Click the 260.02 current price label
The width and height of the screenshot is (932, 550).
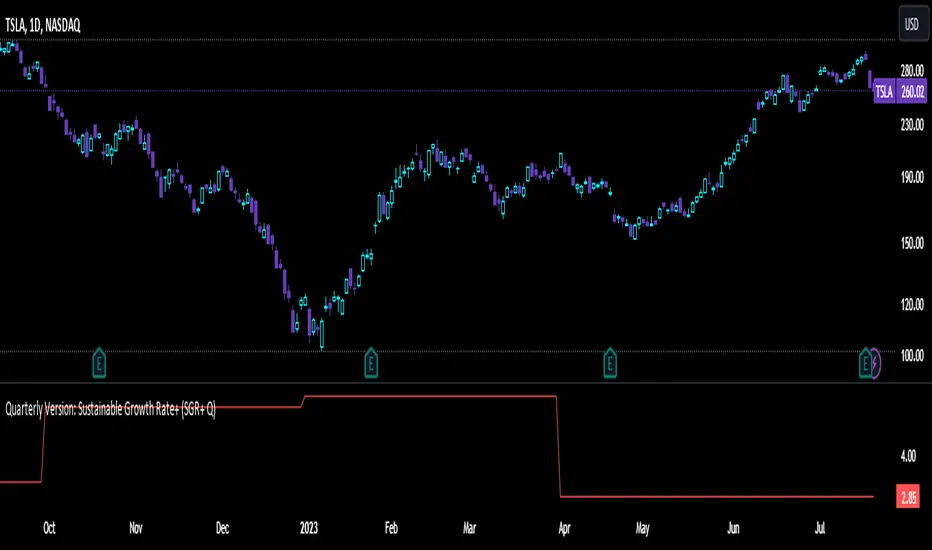pos(912,92)
